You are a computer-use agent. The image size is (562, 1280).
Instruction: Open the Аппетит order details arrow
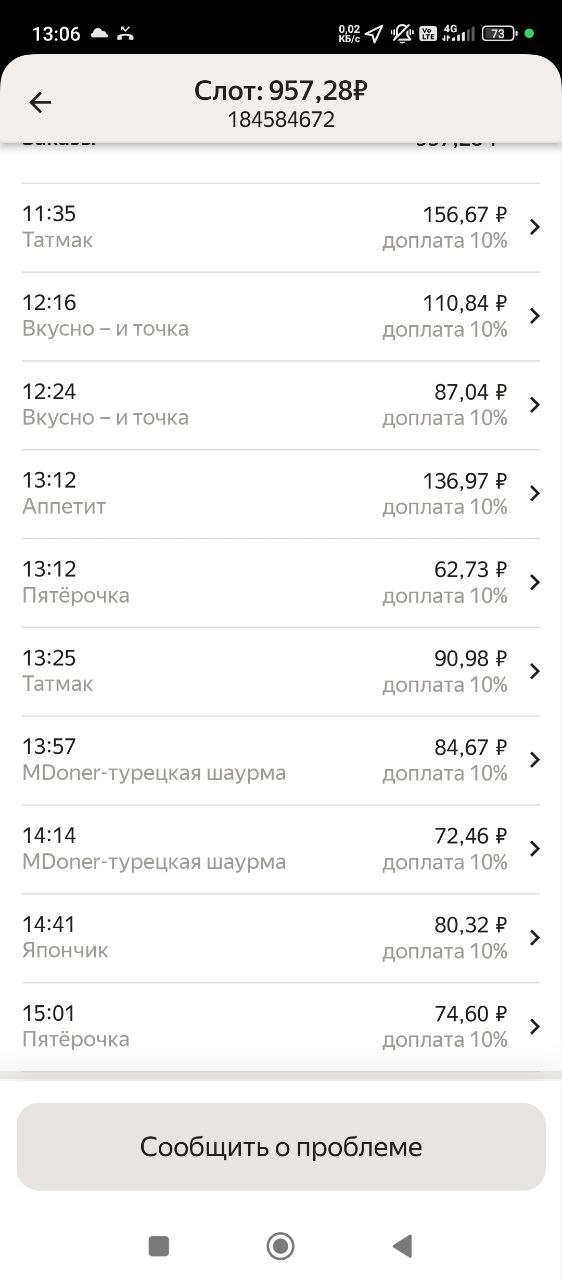coord(535,493)
